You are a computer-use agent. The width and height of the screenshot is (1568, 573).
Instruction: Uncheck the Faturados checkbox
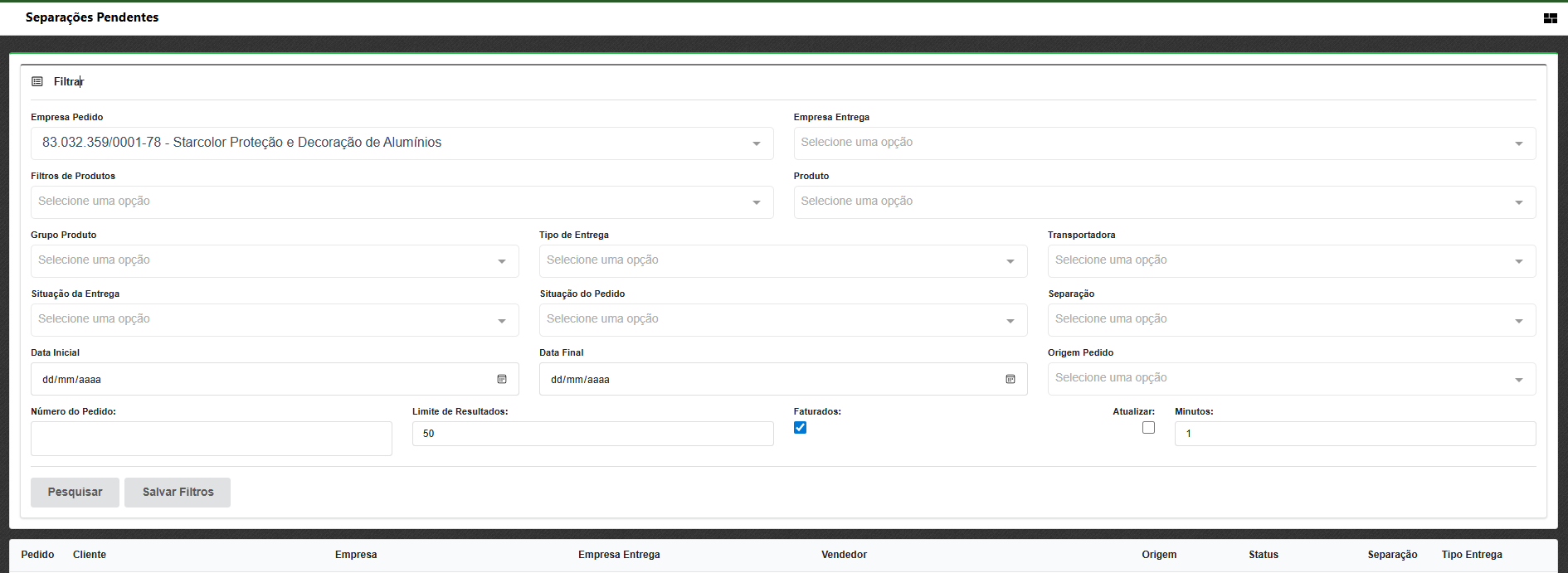800,428
